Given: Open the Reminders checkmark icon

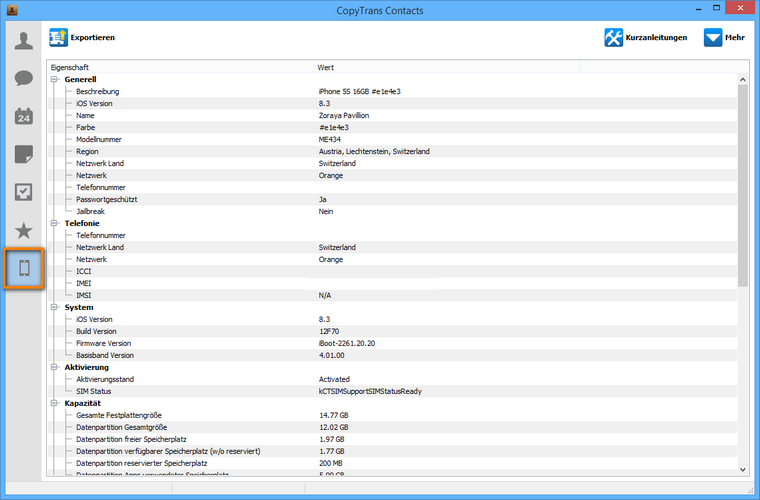Looking at the screenshot, I should [x=24, y=192].
